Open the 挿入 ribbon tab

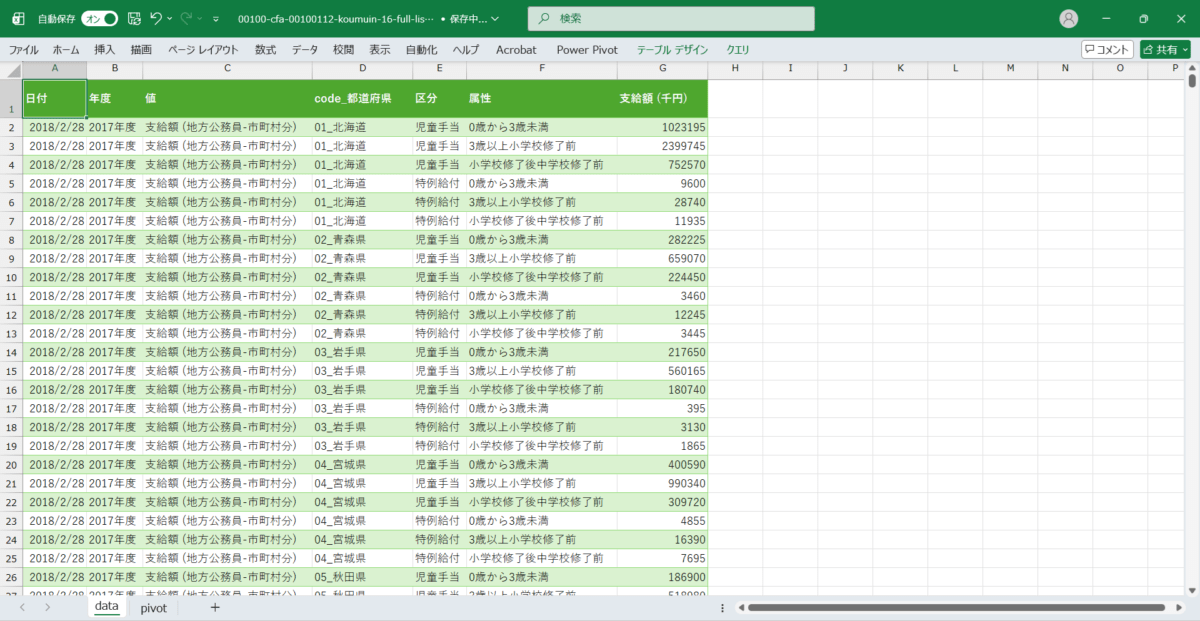click(105, 49)
